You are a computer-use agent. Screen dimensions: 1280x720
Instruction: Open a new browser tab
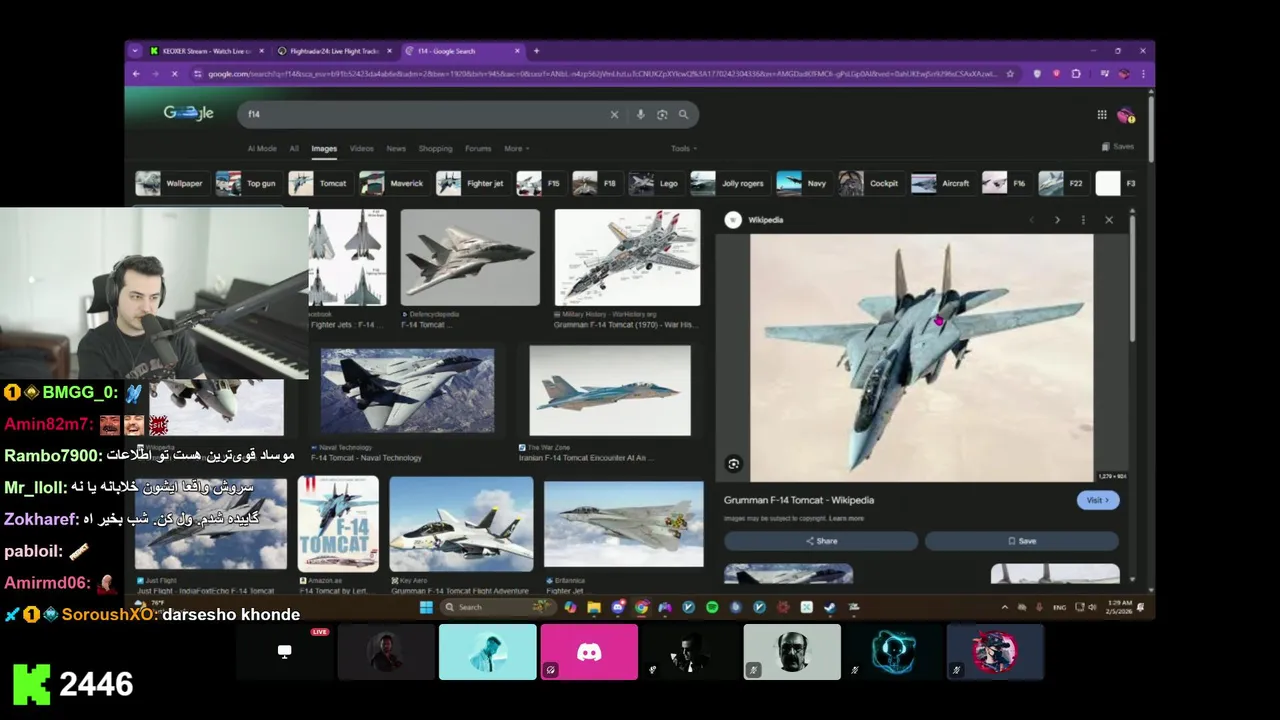click(536, 51)
